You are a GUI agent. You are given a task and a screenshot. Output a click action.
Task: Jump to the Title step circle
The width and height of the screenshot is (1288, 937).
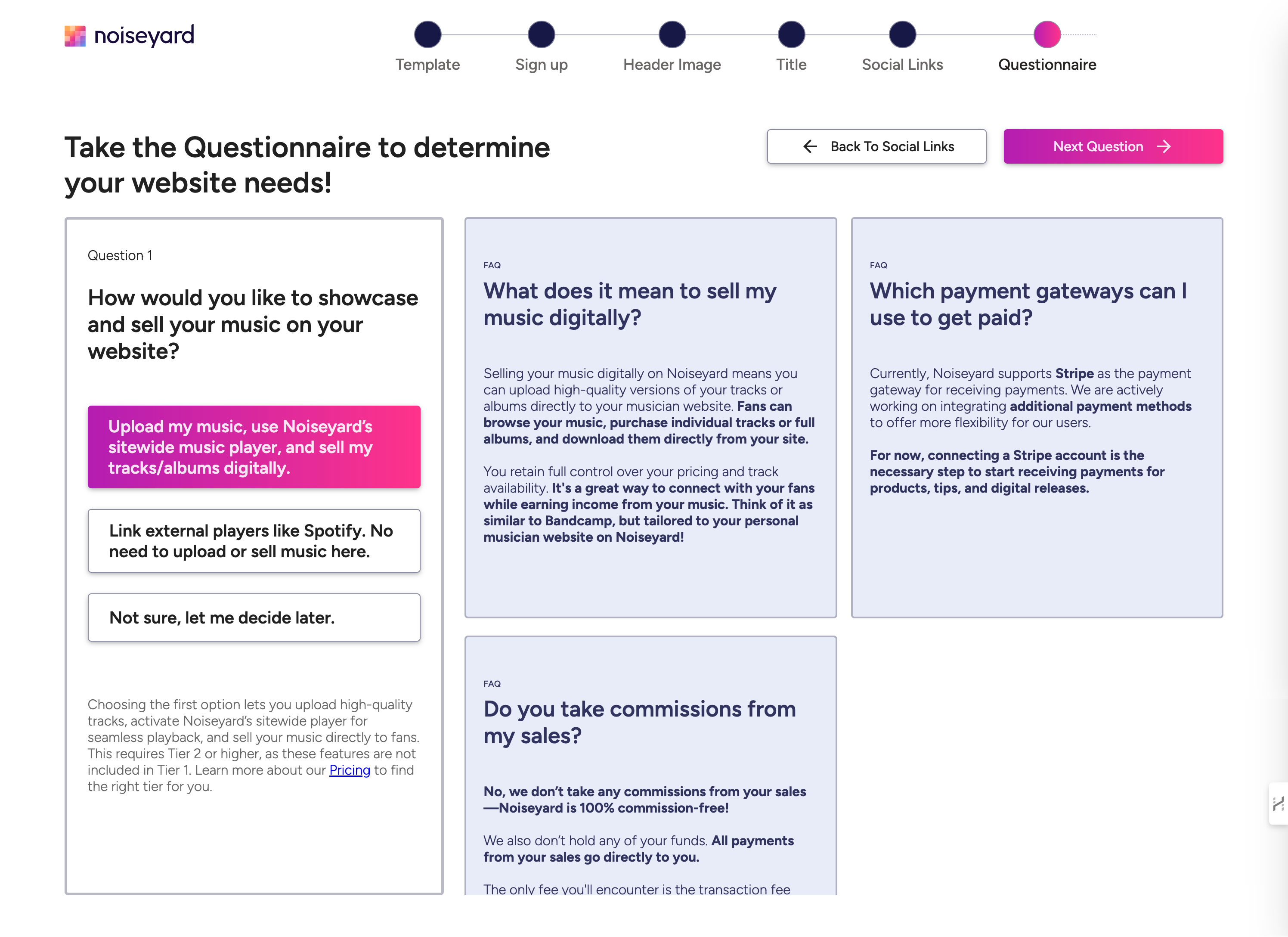(x=791, y=34)
